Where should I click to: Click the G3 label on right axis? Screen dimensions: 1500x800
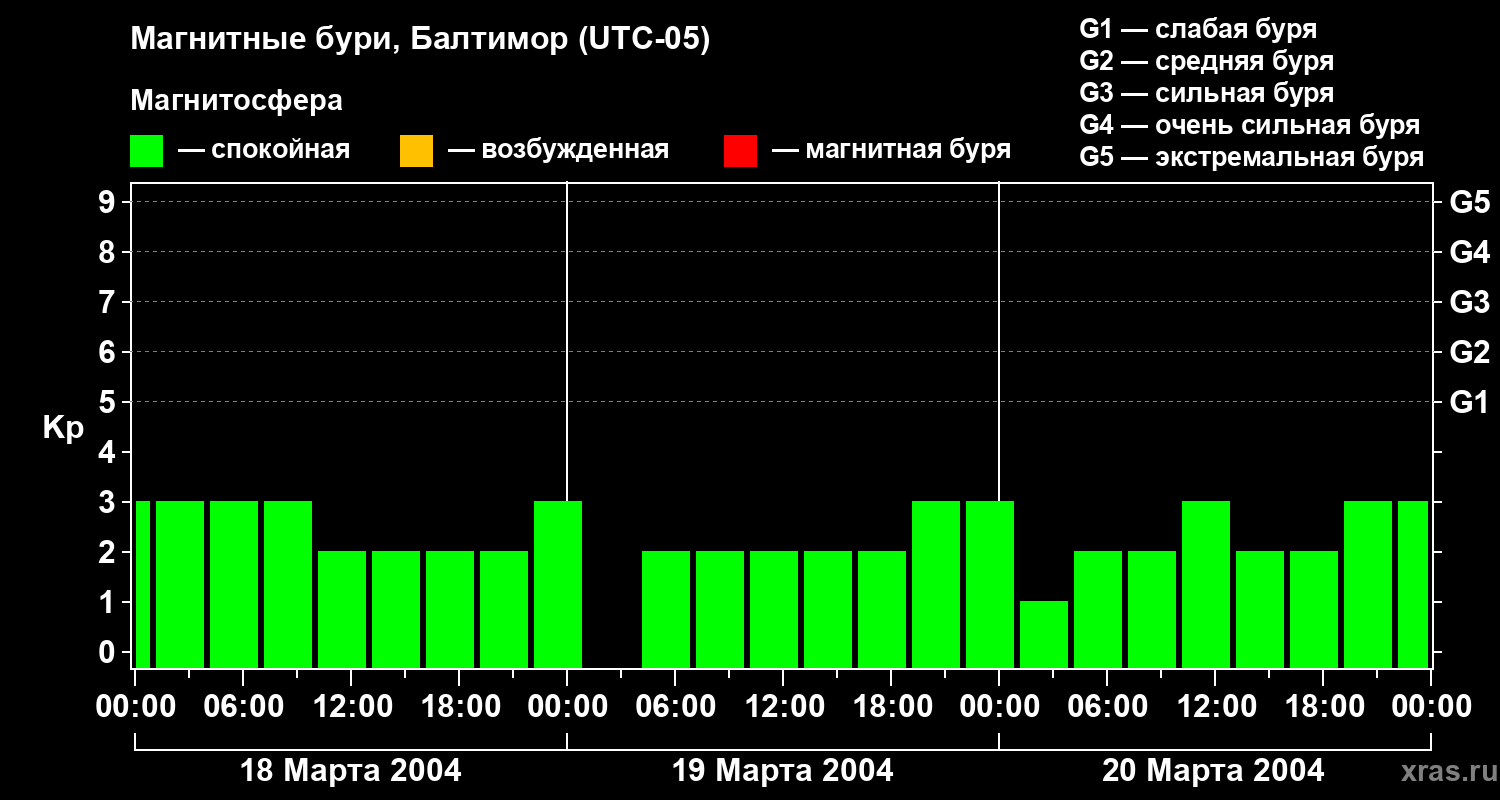coord(1469,302)
